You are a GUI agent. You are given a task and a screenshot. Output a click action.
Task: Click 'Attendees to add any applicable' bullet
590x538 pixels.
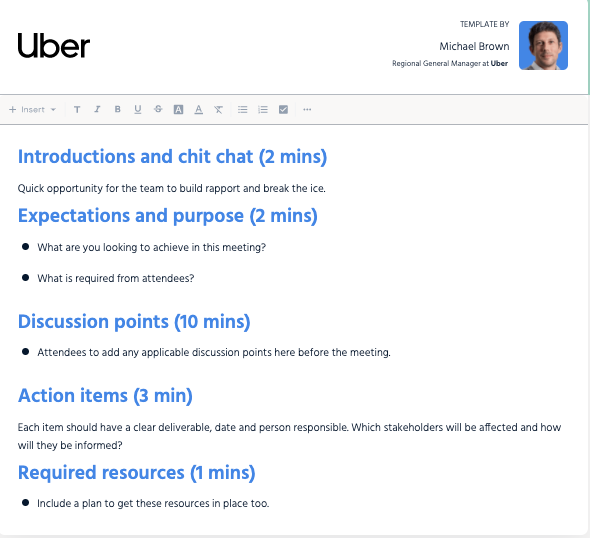point(214,353)
